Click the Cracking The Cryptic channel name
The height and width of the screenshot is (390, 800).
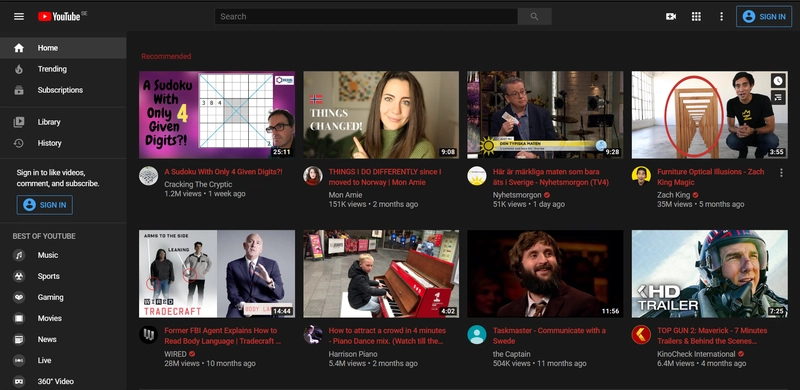pos(198,184)
